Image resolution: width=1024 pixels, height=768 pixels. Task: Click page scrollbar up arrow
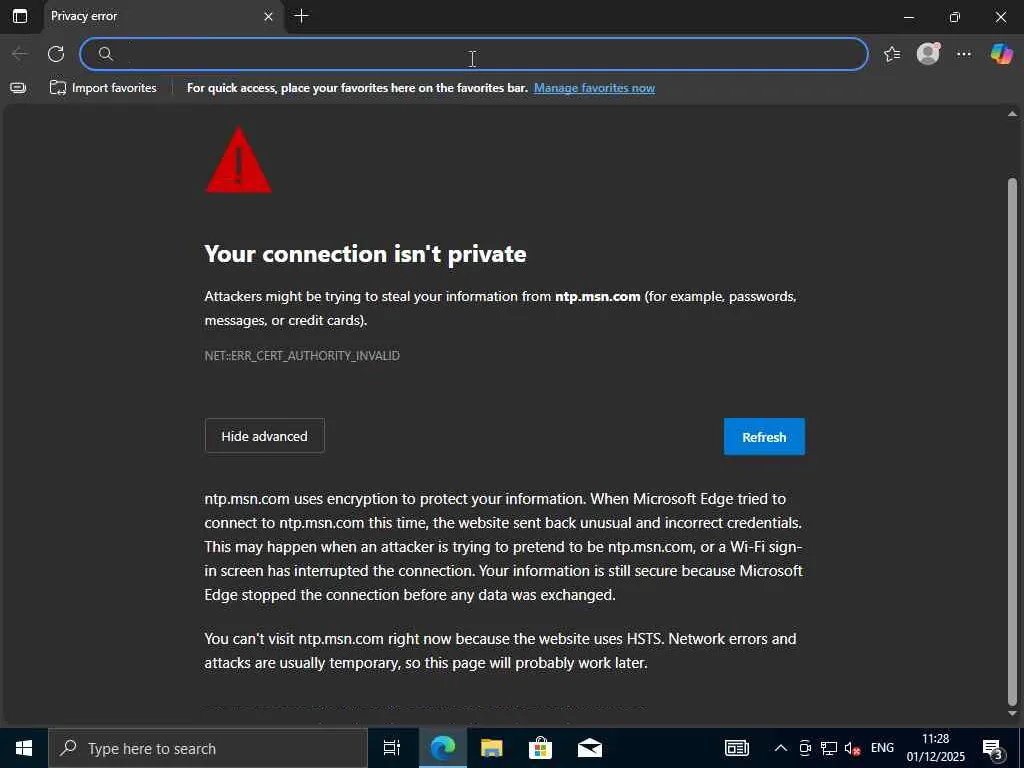pos(1012,114)
